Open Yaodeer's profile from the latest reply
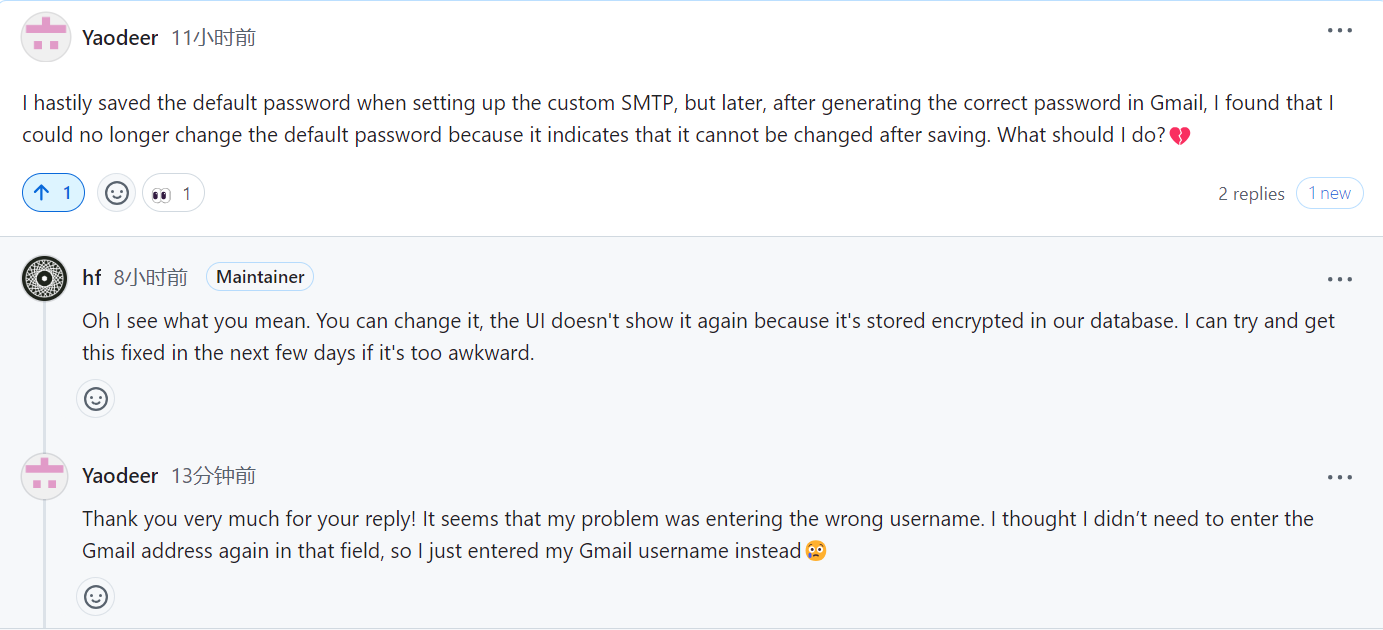Viewport: 1383px width, 630px height. pos(120,476)
